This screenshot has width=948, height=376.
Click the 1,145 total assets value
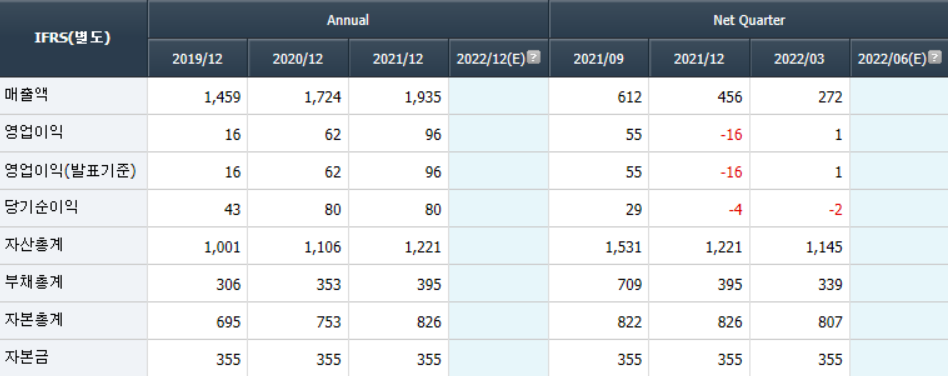[x=825, y=247]
